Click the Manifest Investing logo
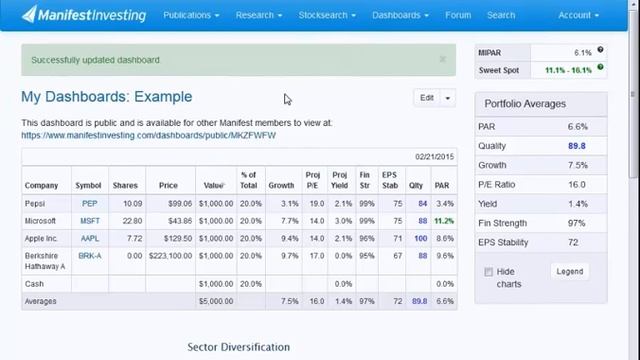The height and width of the screenshot is (360, 640). (84, 15)
